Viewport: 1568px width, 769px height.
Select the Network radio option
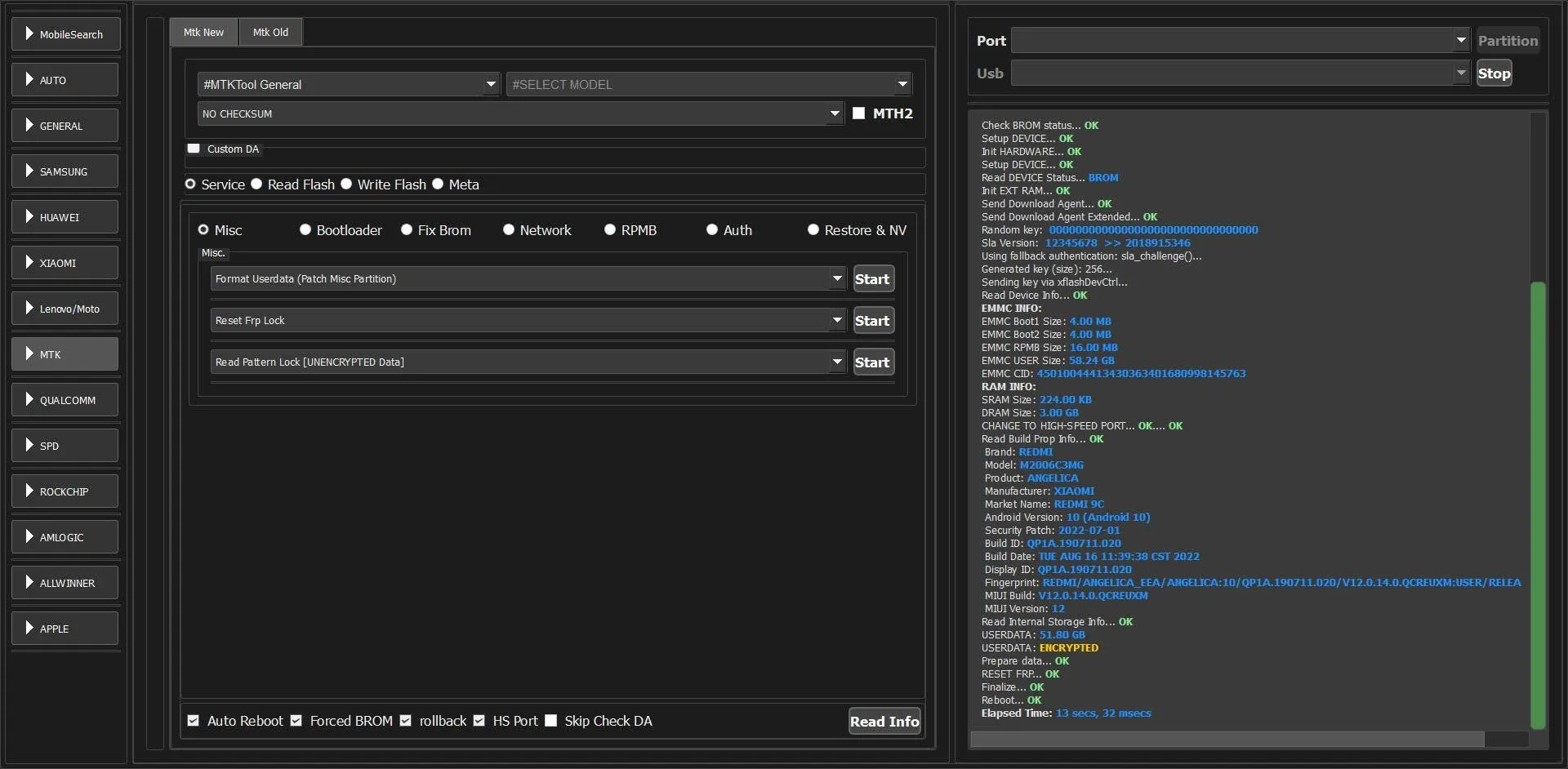coord(509,230)
